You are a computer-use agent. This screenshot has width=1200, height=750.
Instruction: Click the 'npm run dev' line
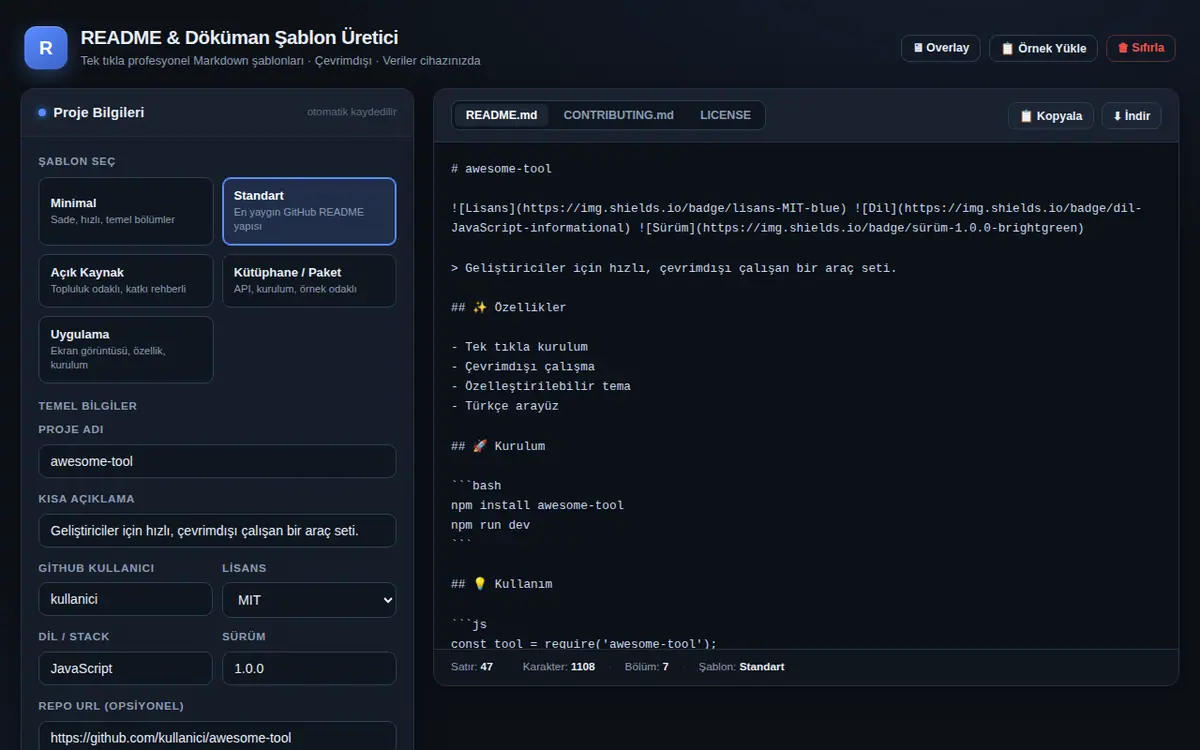[x=490, y=525]
